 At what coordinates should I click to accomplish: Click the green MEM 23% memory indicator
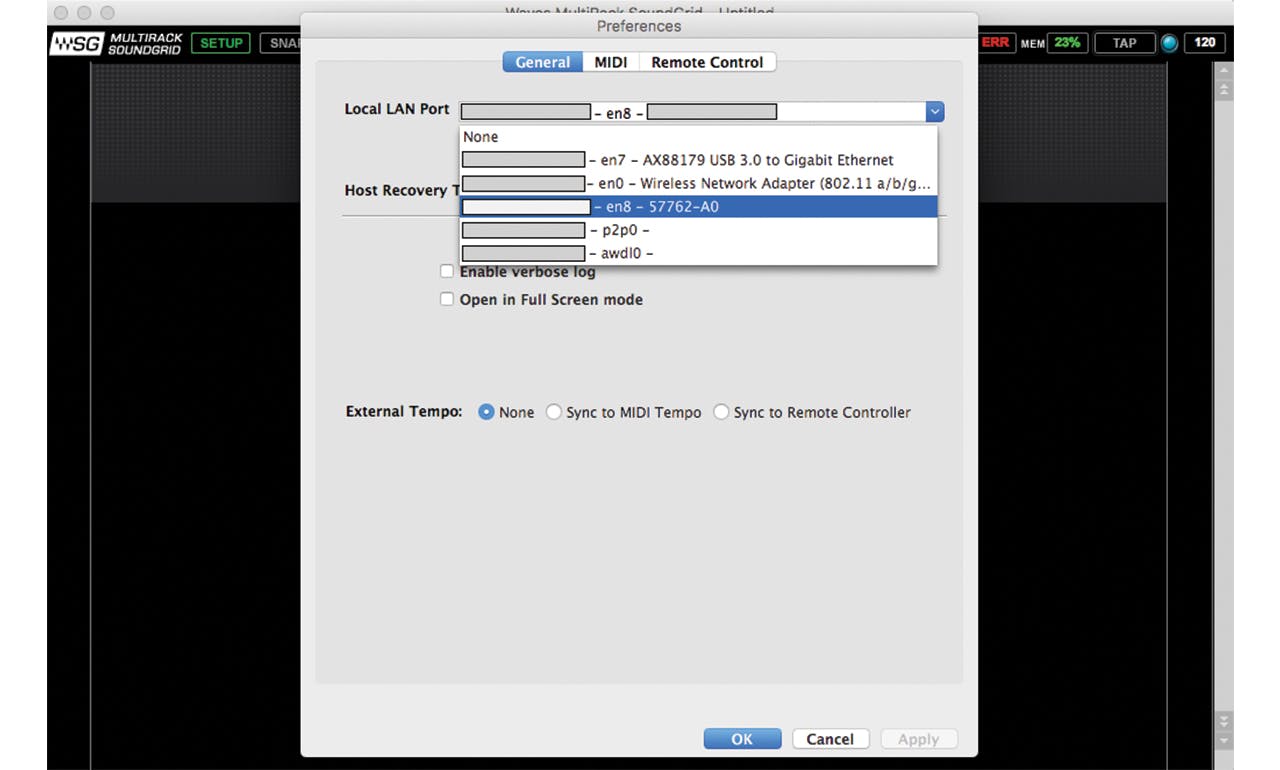[1065, 42]
